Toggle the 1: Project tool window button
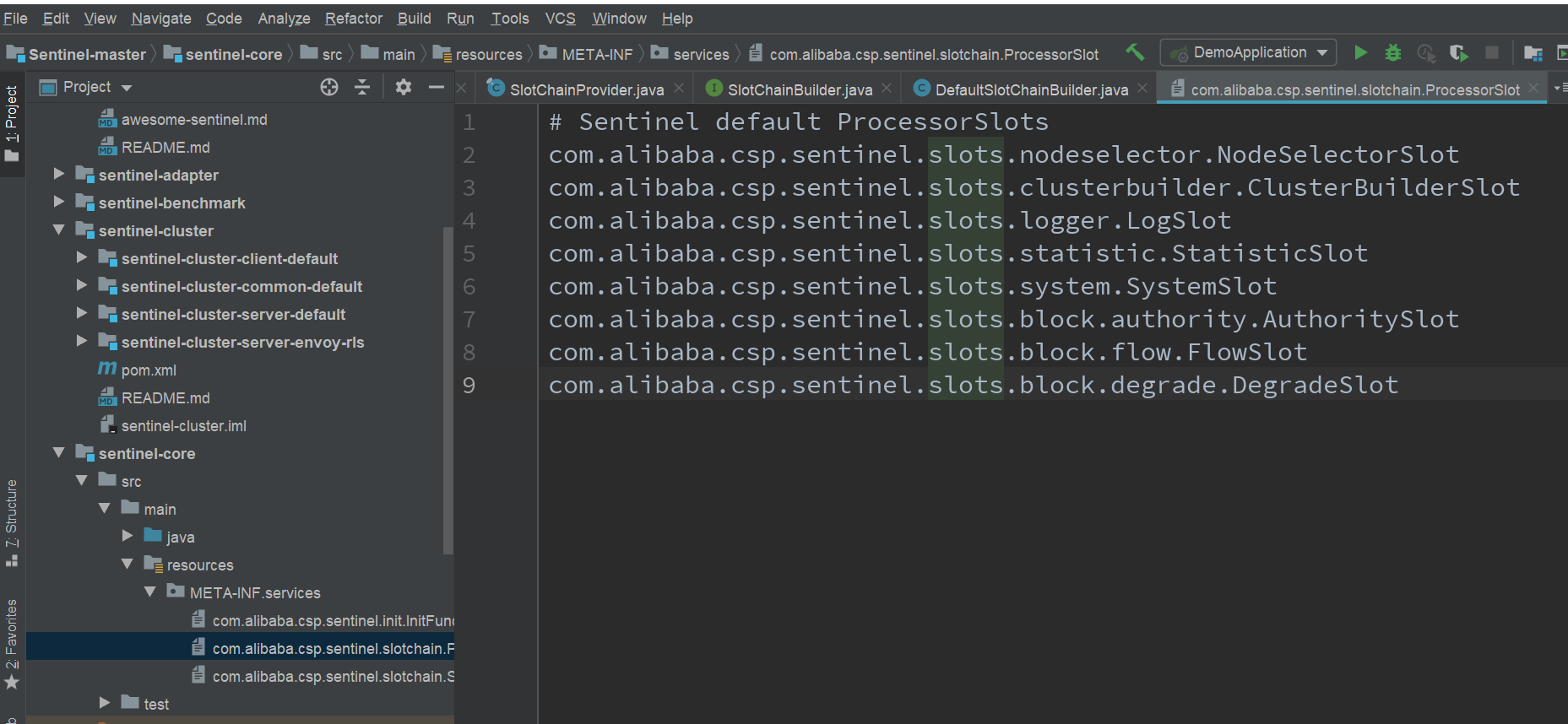This screenshot has height=724, width=1568. pyautogui.click(x=12, y=123)
